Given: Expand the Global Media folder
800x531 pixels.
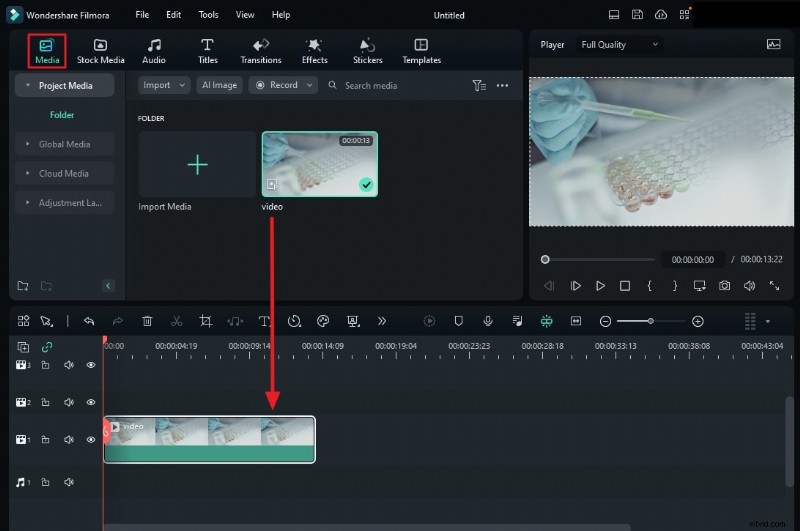Looking at the screenshot, I should point(64,144).
